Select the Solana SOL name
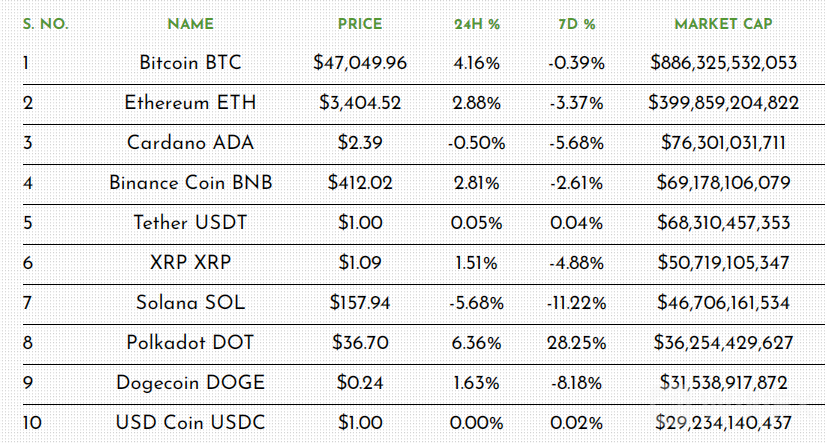825x443 pixels. coord(190,303)
